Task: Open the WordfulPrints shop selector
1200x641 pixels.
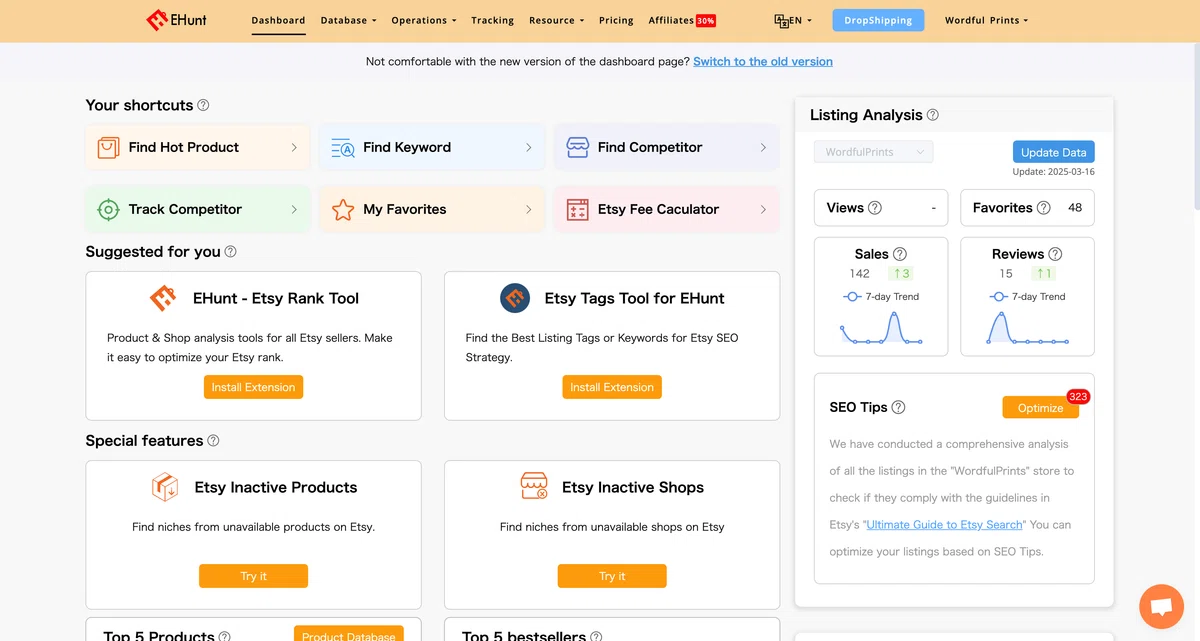Action: click(873, 152)
